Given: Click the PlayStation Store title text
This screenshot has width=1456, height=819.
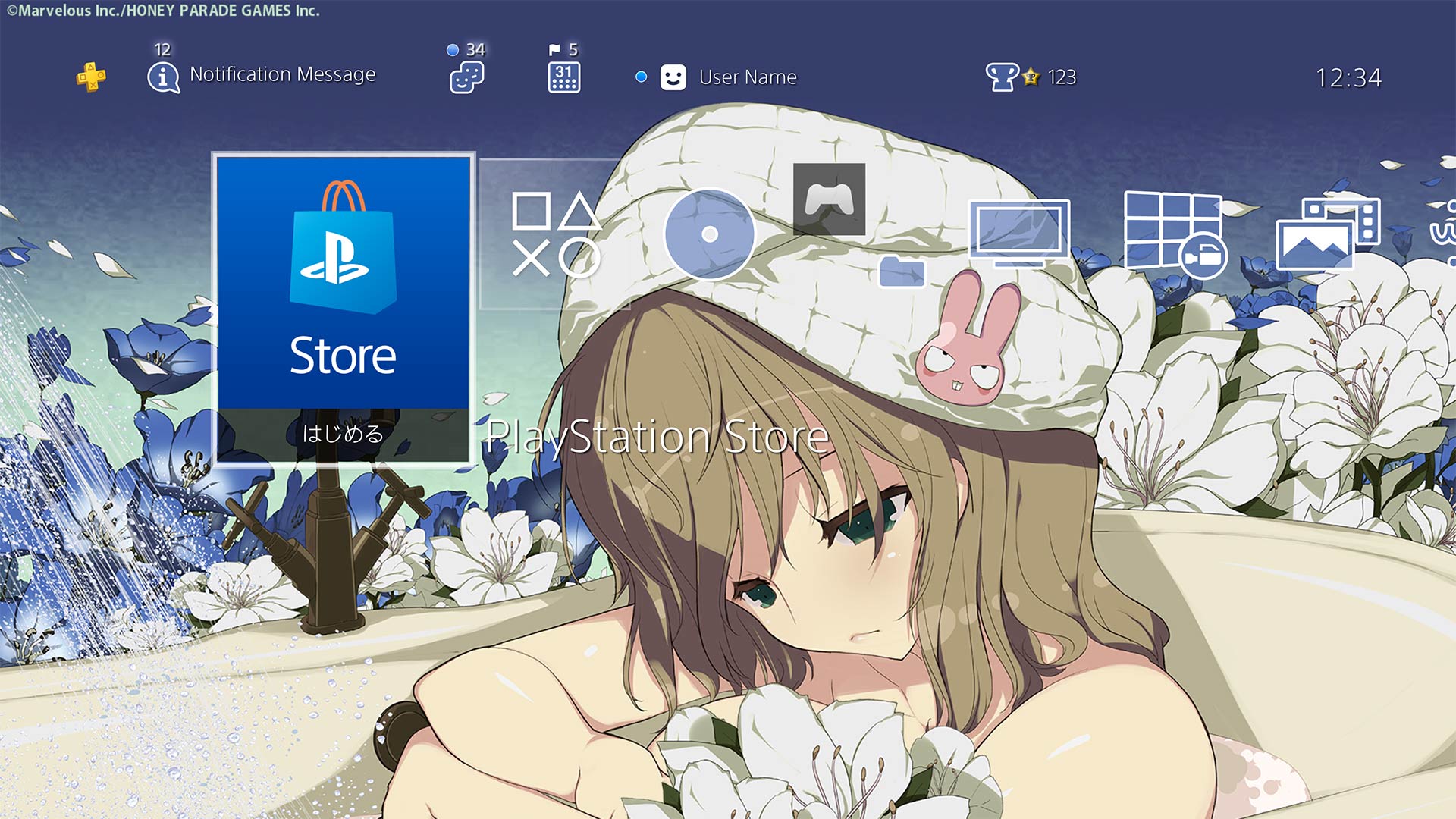Looking at the screenshot, I should [657, 437].
